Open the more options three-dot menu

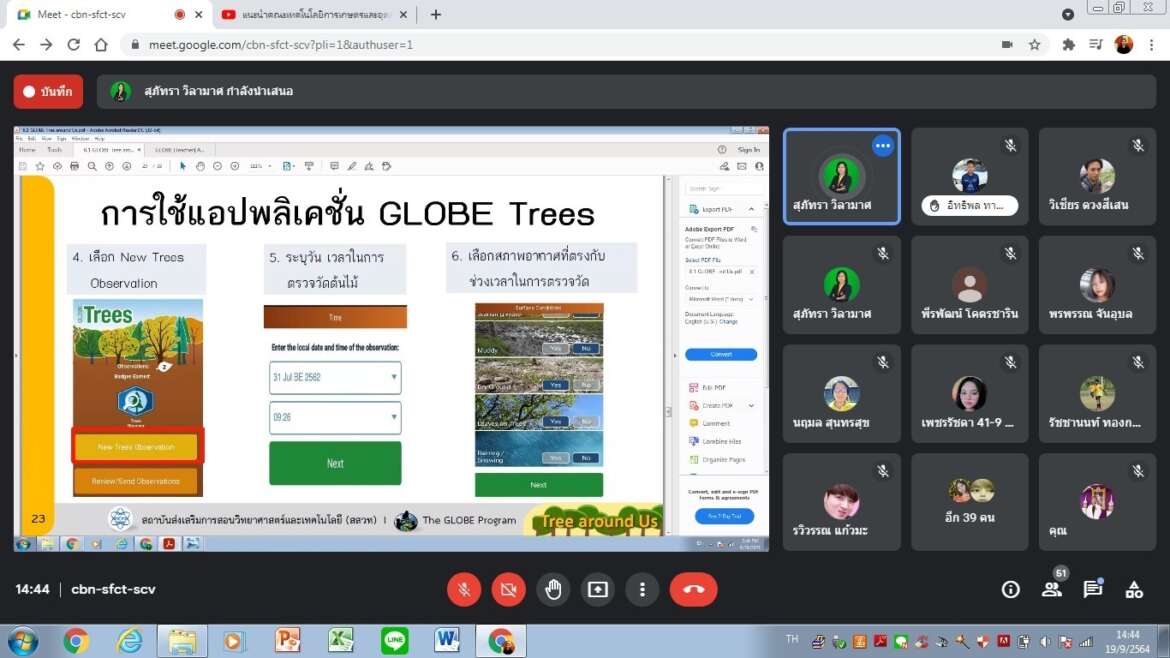click(x=642, y=589)
